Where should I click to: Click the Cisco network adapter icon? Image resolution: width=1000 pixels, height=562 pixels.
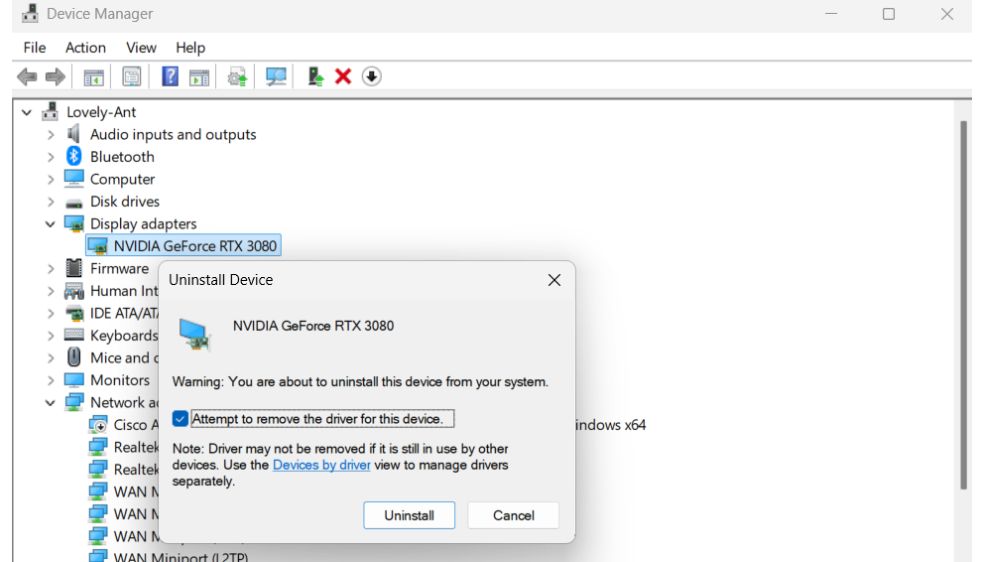coord(98,424)
